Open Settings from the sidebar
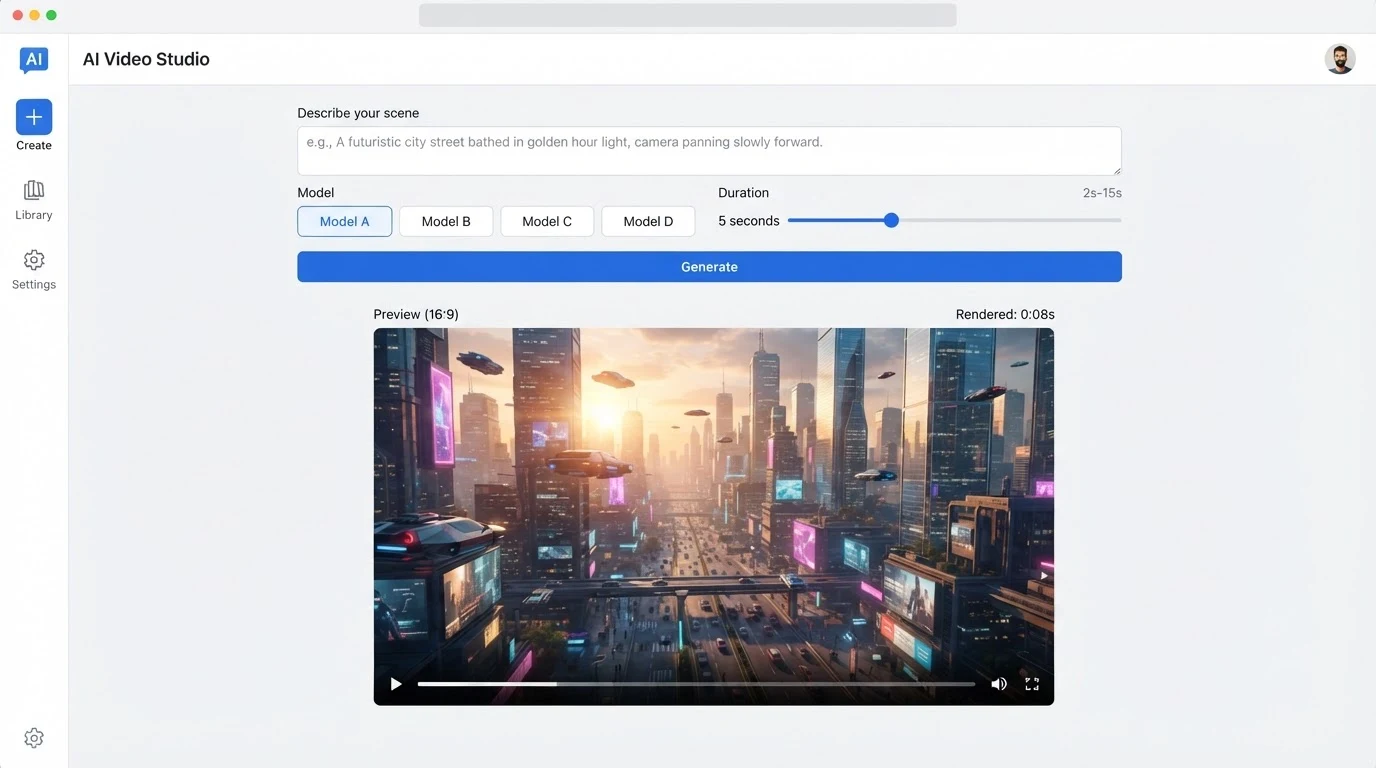 34,270
